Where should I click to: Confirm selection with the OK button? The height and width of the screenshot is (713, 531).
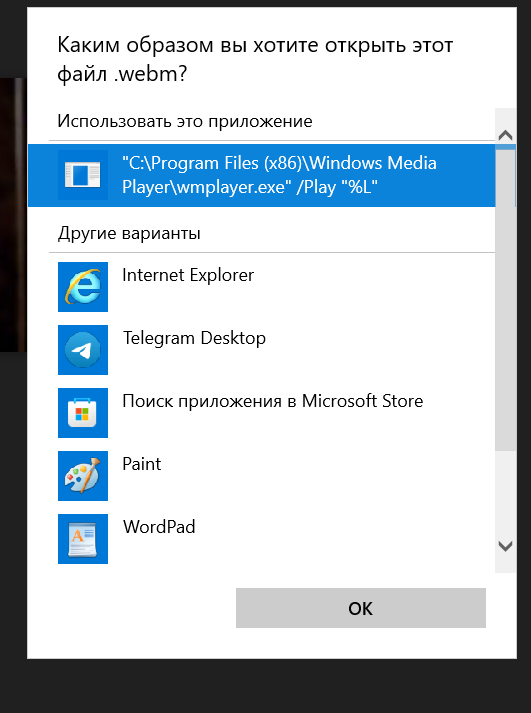361,608
